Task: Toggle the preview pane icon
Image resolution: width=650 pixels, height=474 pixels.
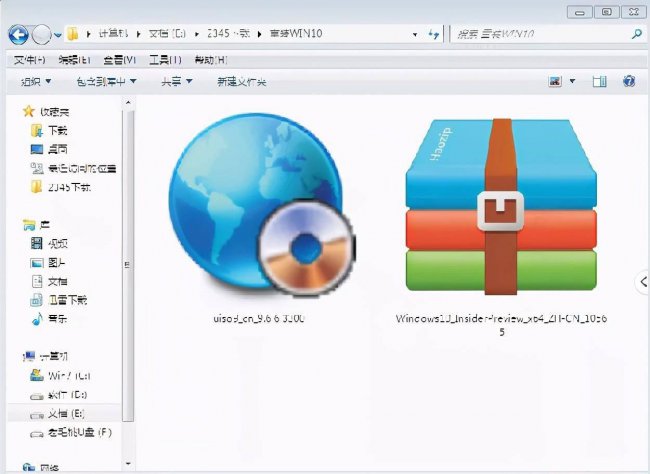Action: [x=599, y=81]
